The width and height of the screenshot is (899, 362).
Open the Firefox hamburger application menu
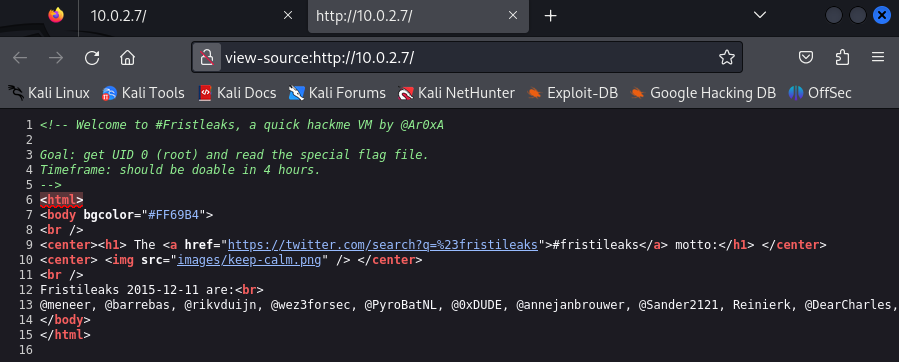[x=878, y=57]
